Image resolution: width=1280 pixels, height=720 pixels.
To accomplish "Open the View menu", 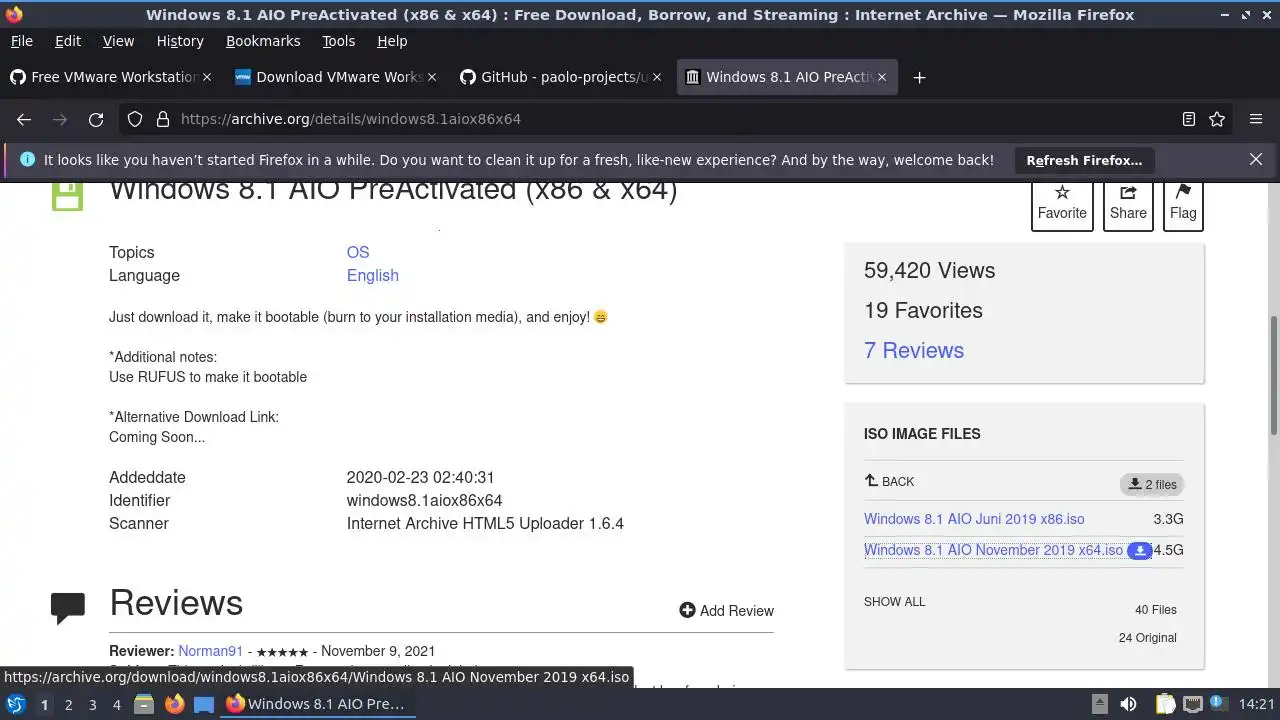I will pos(118,41).
